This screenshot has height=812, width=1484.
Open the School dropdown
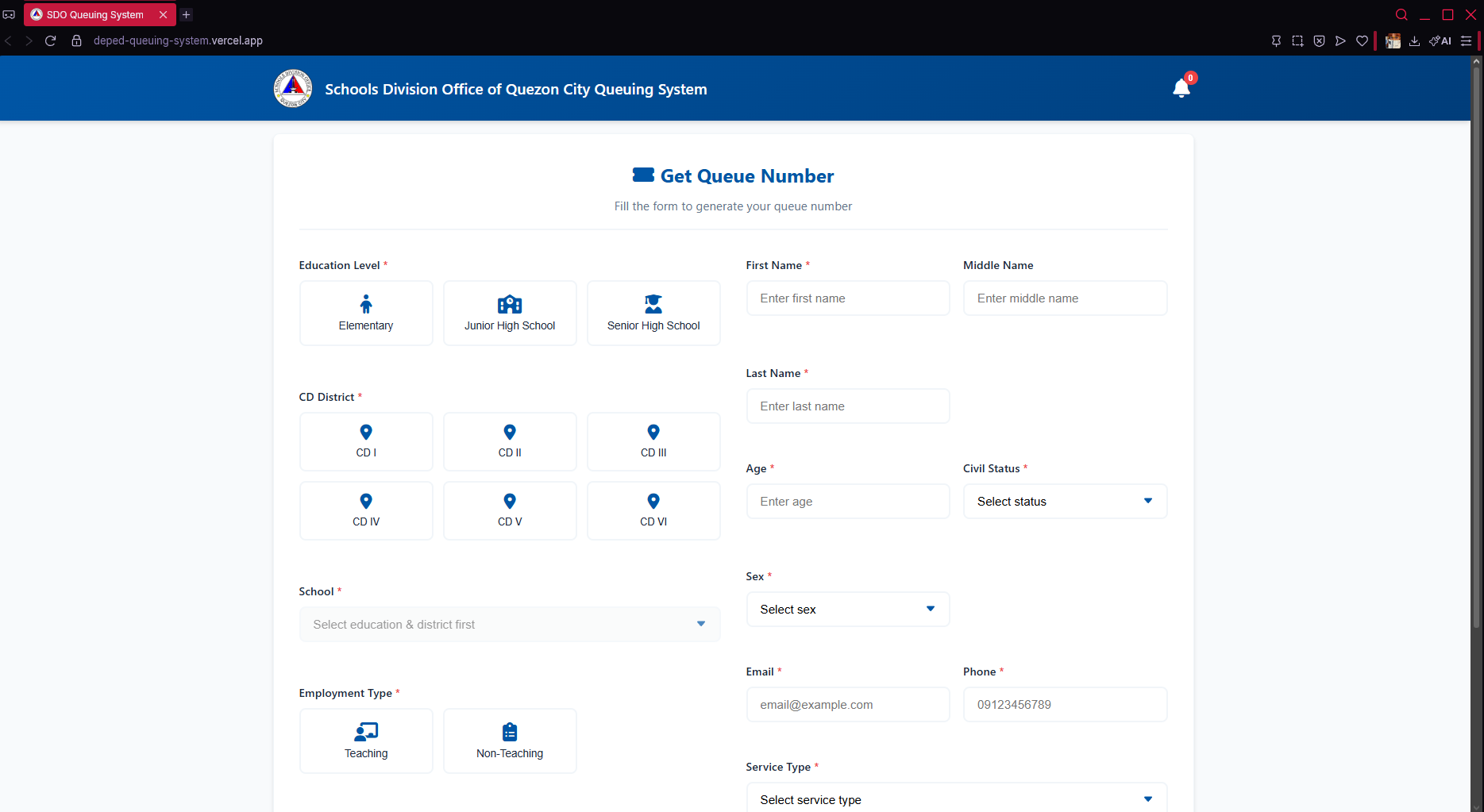coord(510,624)
